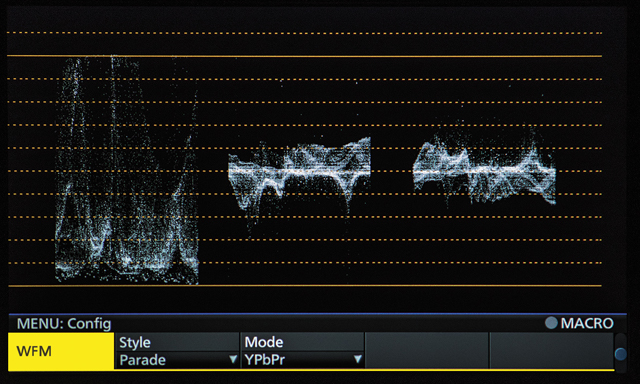This screenshot has width=640, height=384.
Task: Click the MENU: Config title
Action: (x=64, y=324)
